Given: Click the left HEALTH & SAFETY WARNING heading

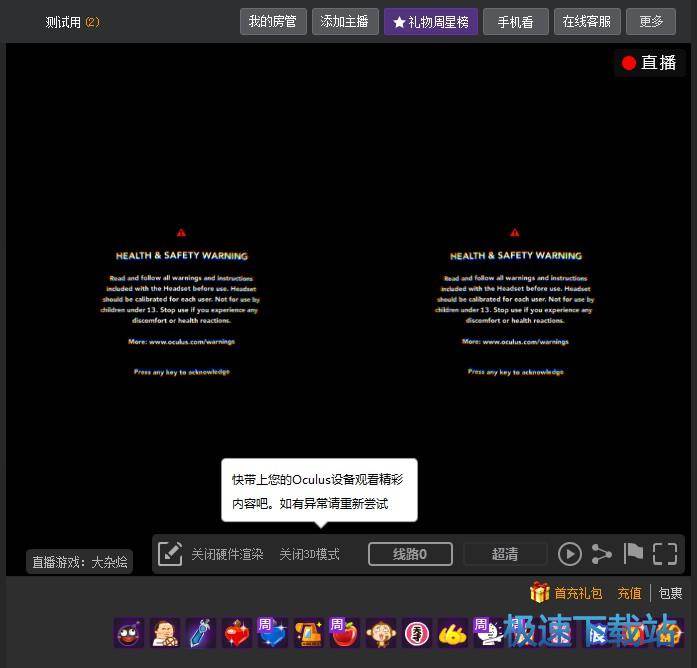Looking at the screenshot, I should 182,256.
